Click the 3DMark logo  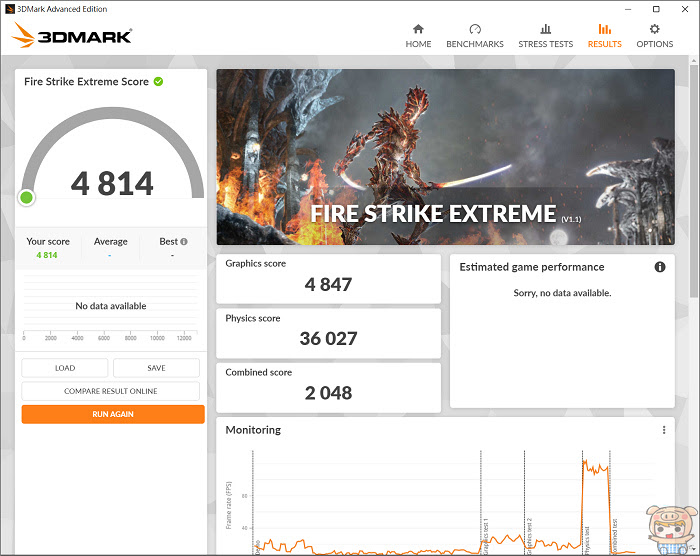tap(72, 35)
